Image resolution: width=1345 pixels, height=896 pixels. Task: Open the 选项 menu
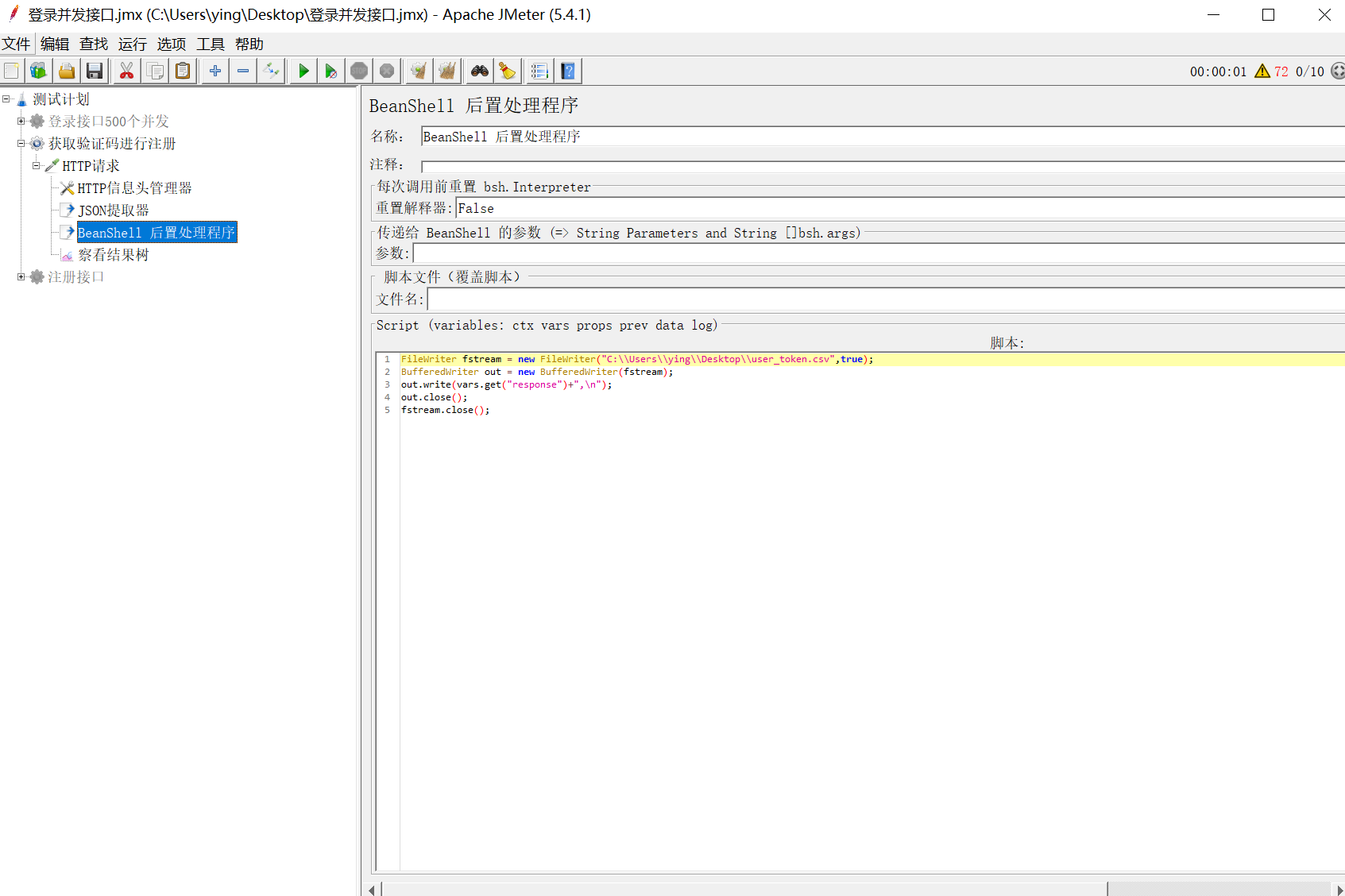[x=172, y=44]
